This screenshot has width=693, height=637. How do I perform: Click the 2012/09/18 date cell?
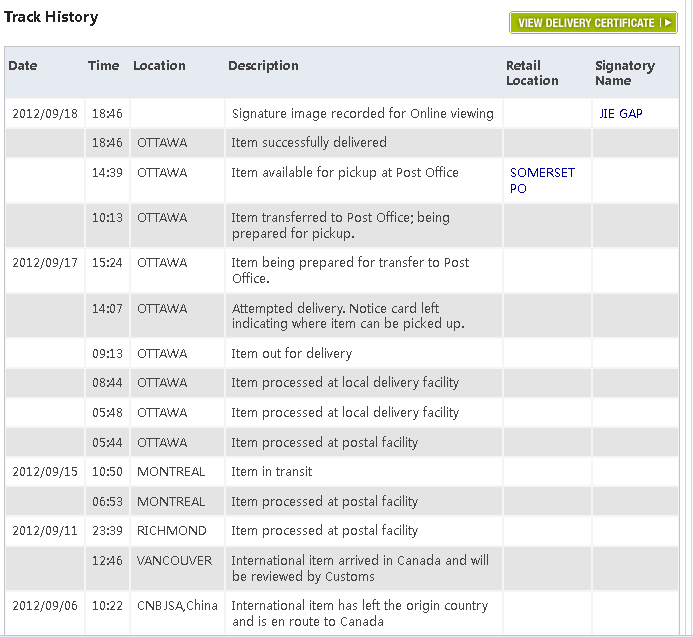point(42,114)
